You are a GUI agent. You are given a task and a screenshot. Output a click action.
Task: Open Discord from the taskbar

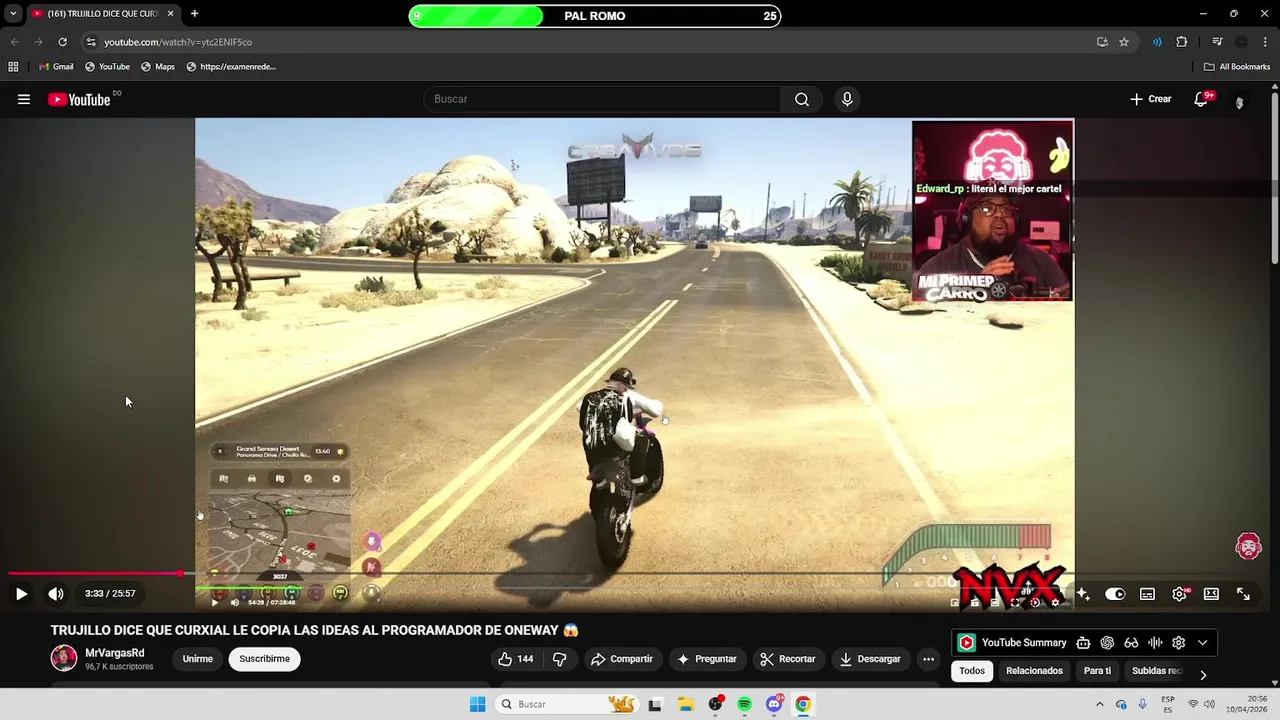pyautogui.click(x=774, y=704)
